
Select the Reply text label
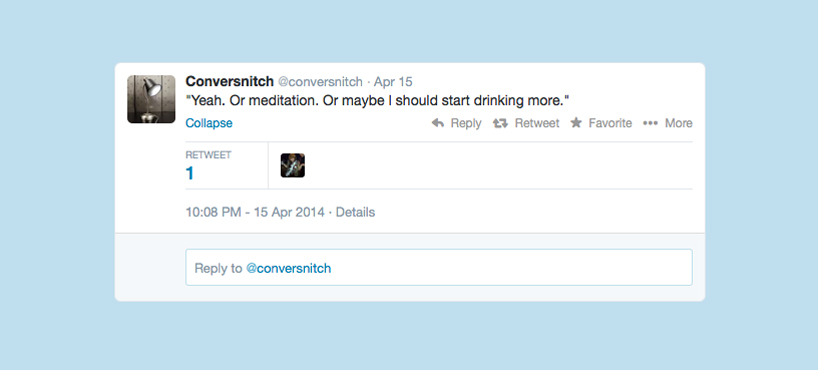(x=466, y=124)
